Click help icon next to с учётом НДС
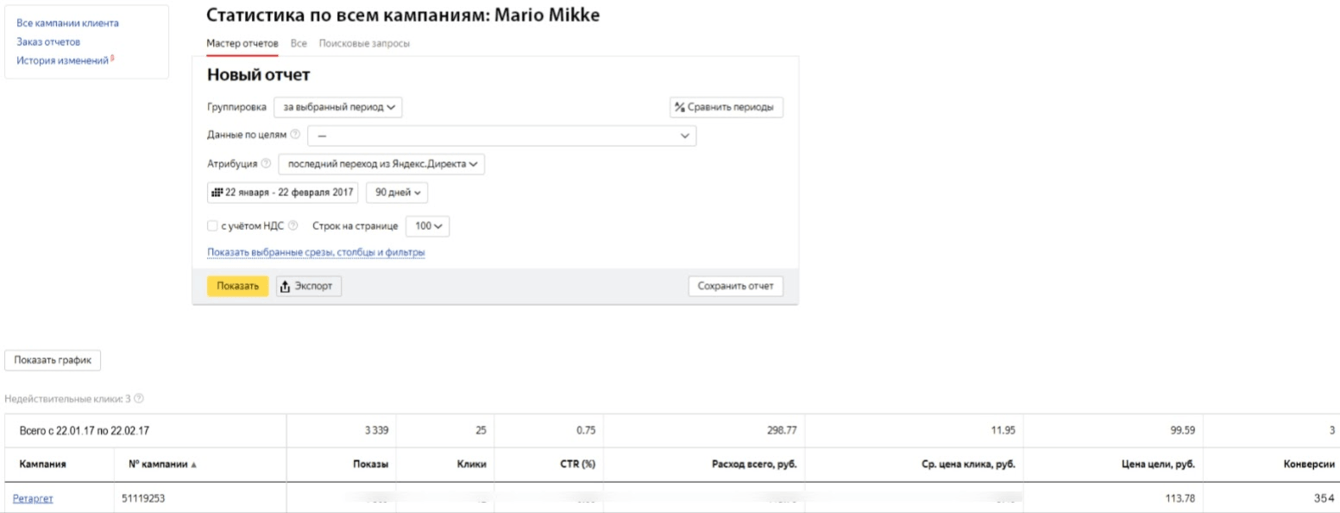Viewport: 1340px width, 513px height. click(x=293, y=226)
